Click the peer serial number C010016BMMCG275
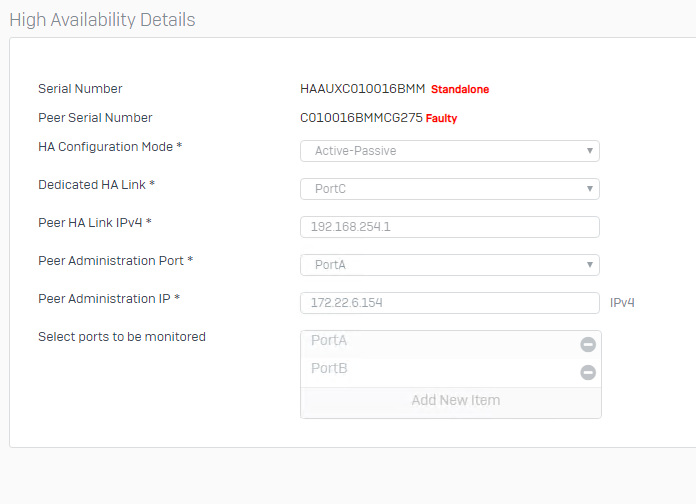Viewport: 696px width, 504px height. tap(361, 118)
